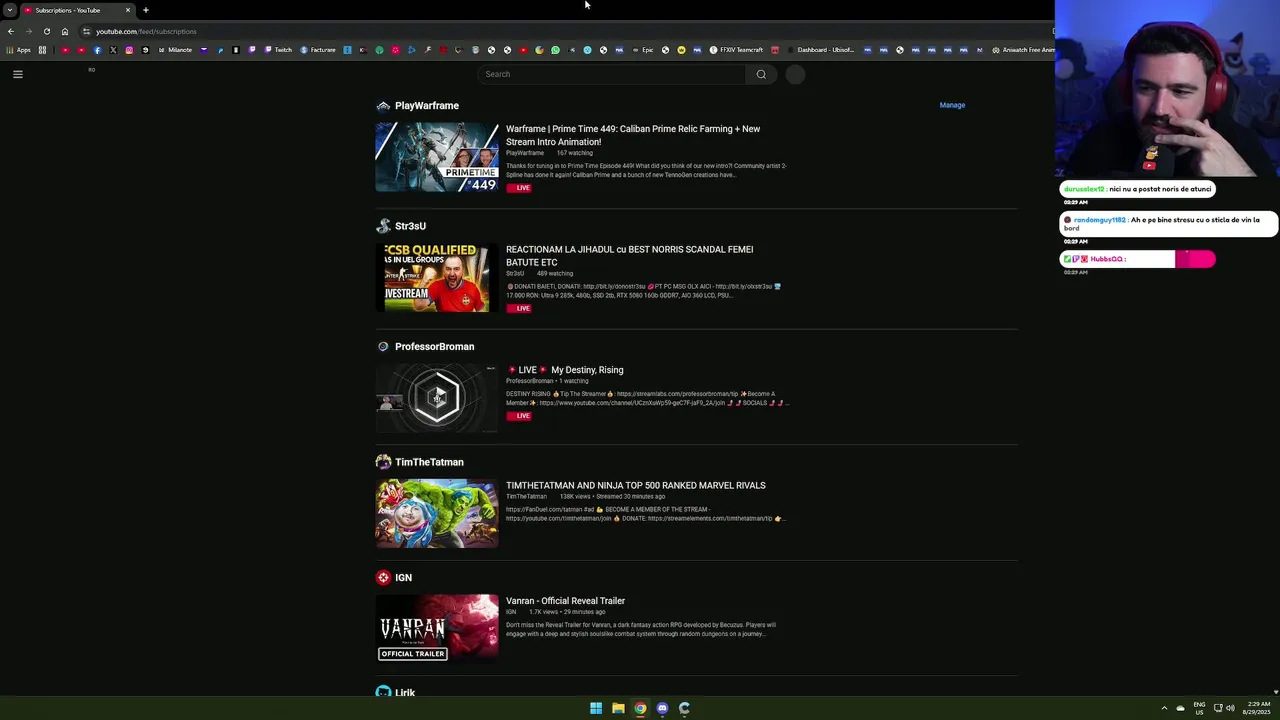Viewport: 1280px width, 720px height.
Task: Open the Str3sU channel avatar
Action: point(383,226)
